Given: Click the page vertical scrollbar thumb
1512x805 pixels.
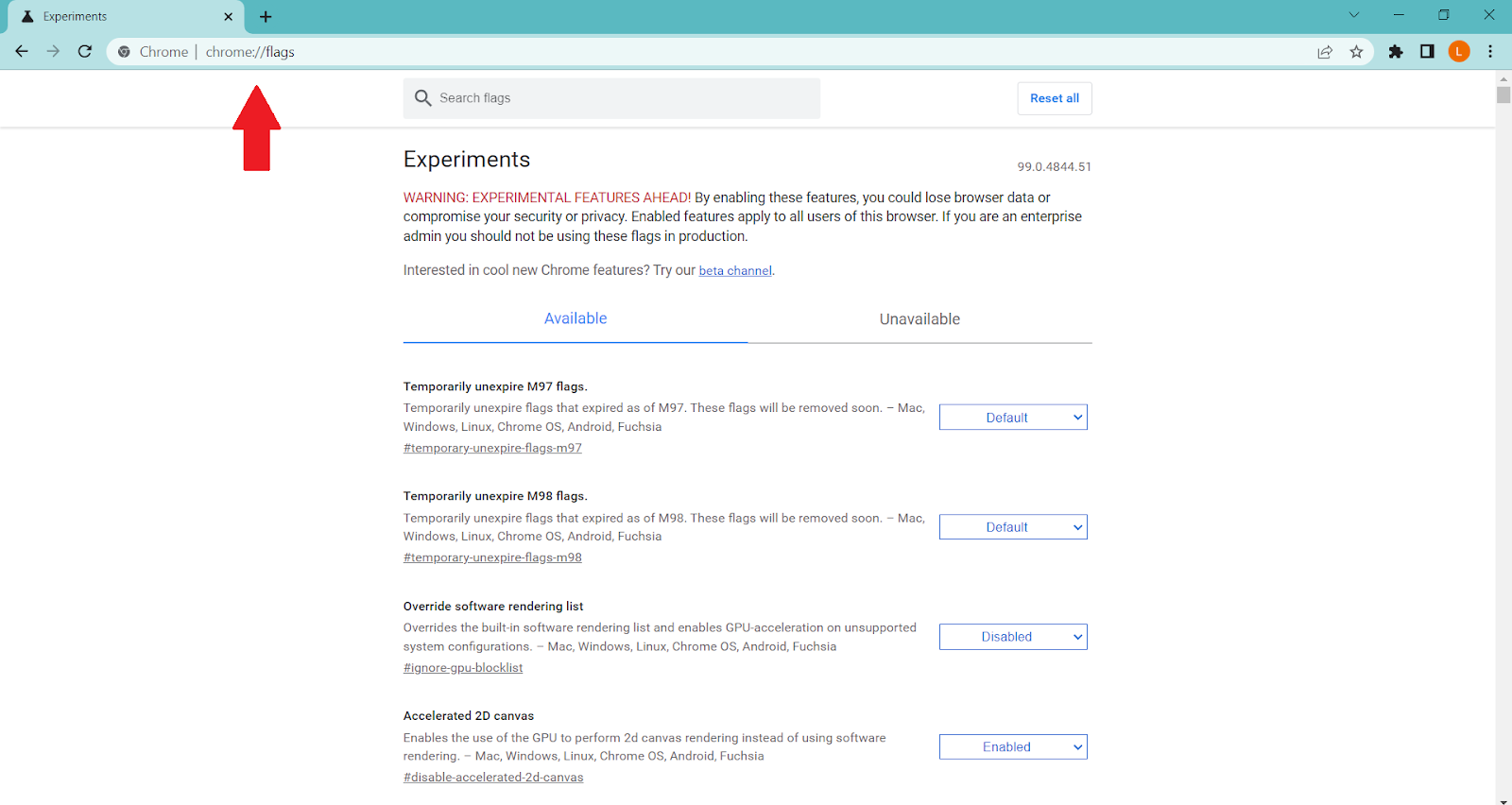Looking at the screenshot, I should pyautogui.click(x=1503, y=94).
